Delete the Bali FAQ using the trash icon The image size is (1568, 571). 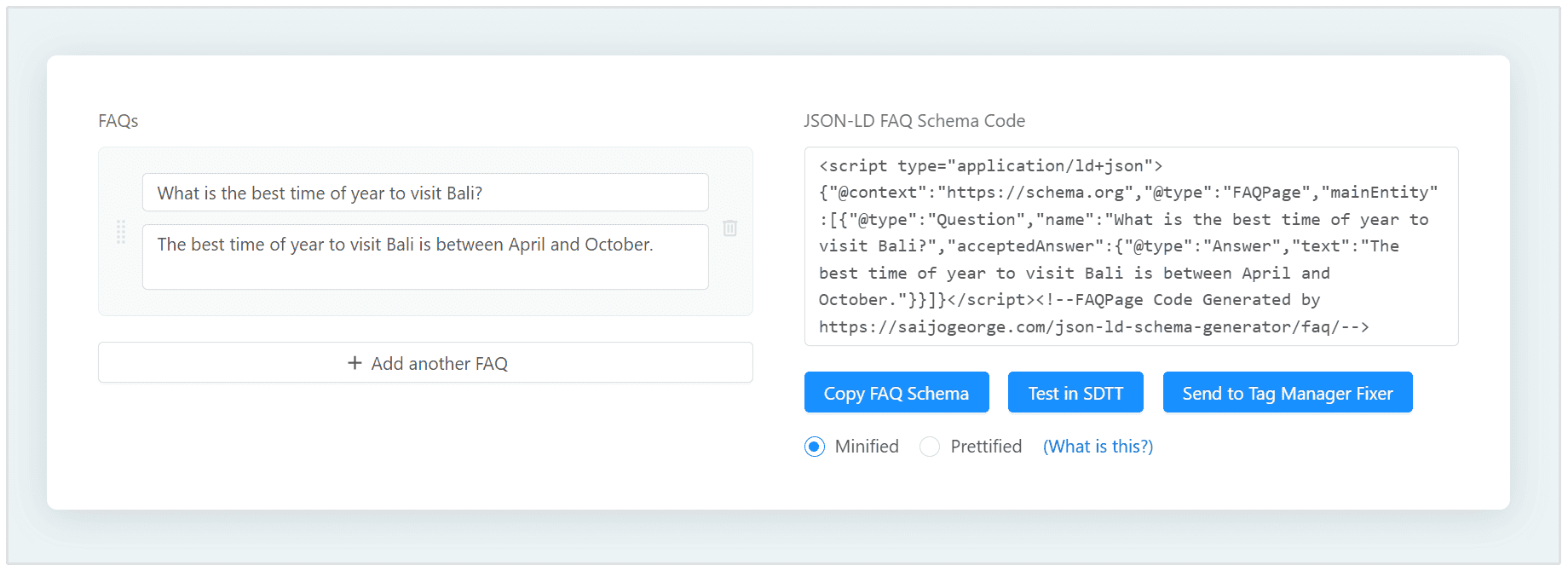pos(729,228)
